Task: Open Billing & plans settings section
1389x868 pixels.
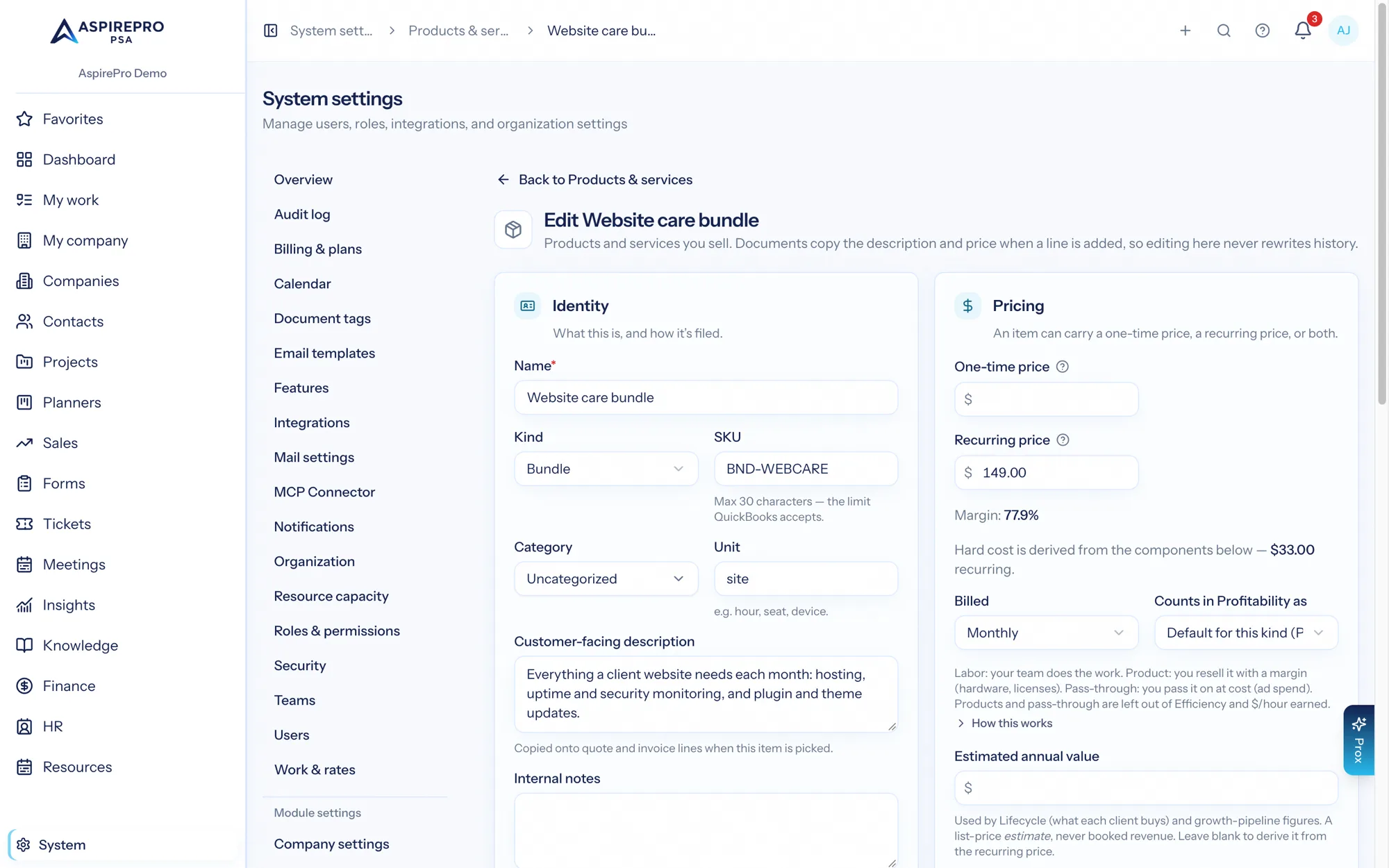Action: tap(317, 249)
